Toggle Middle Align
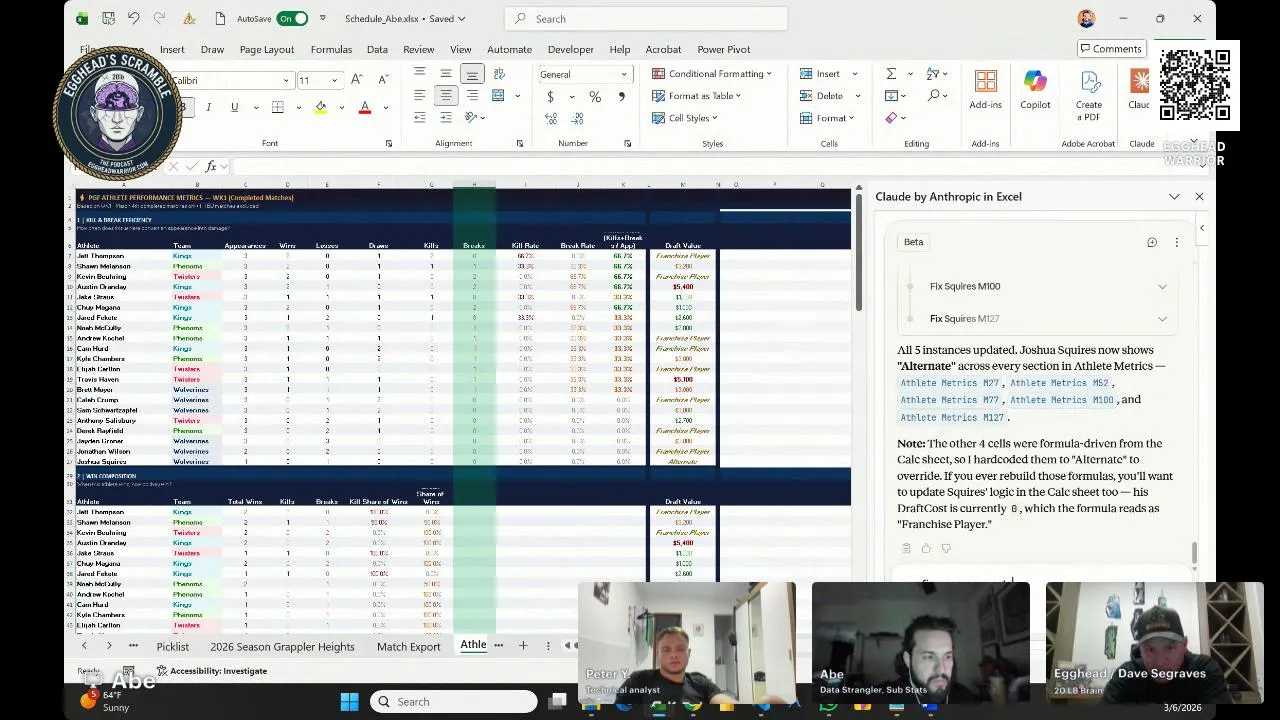The width and height of the screenshot is (1280, 720). click(446, 73)
